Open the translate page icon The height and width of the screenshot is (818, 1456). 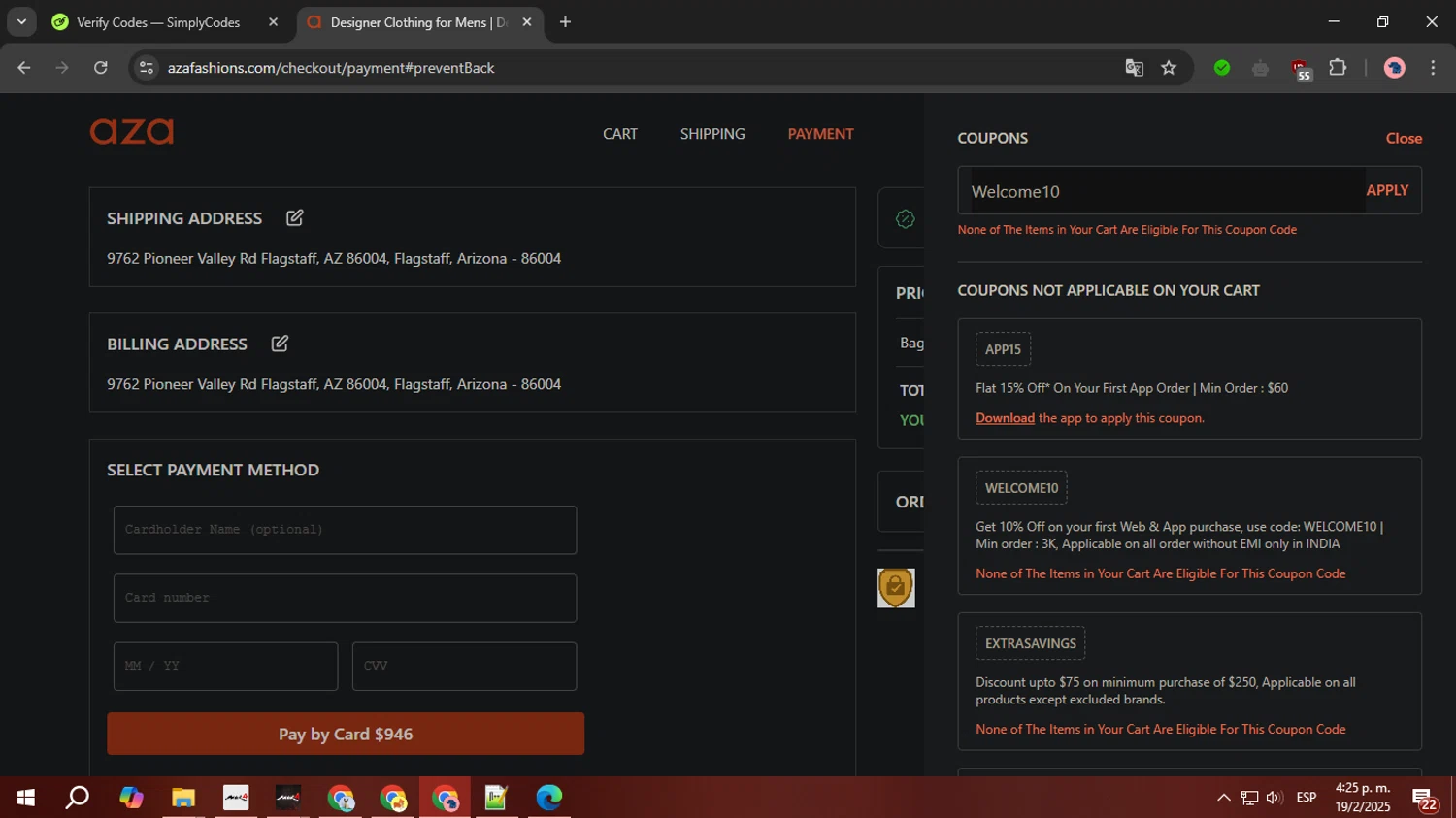point(1134,68)
